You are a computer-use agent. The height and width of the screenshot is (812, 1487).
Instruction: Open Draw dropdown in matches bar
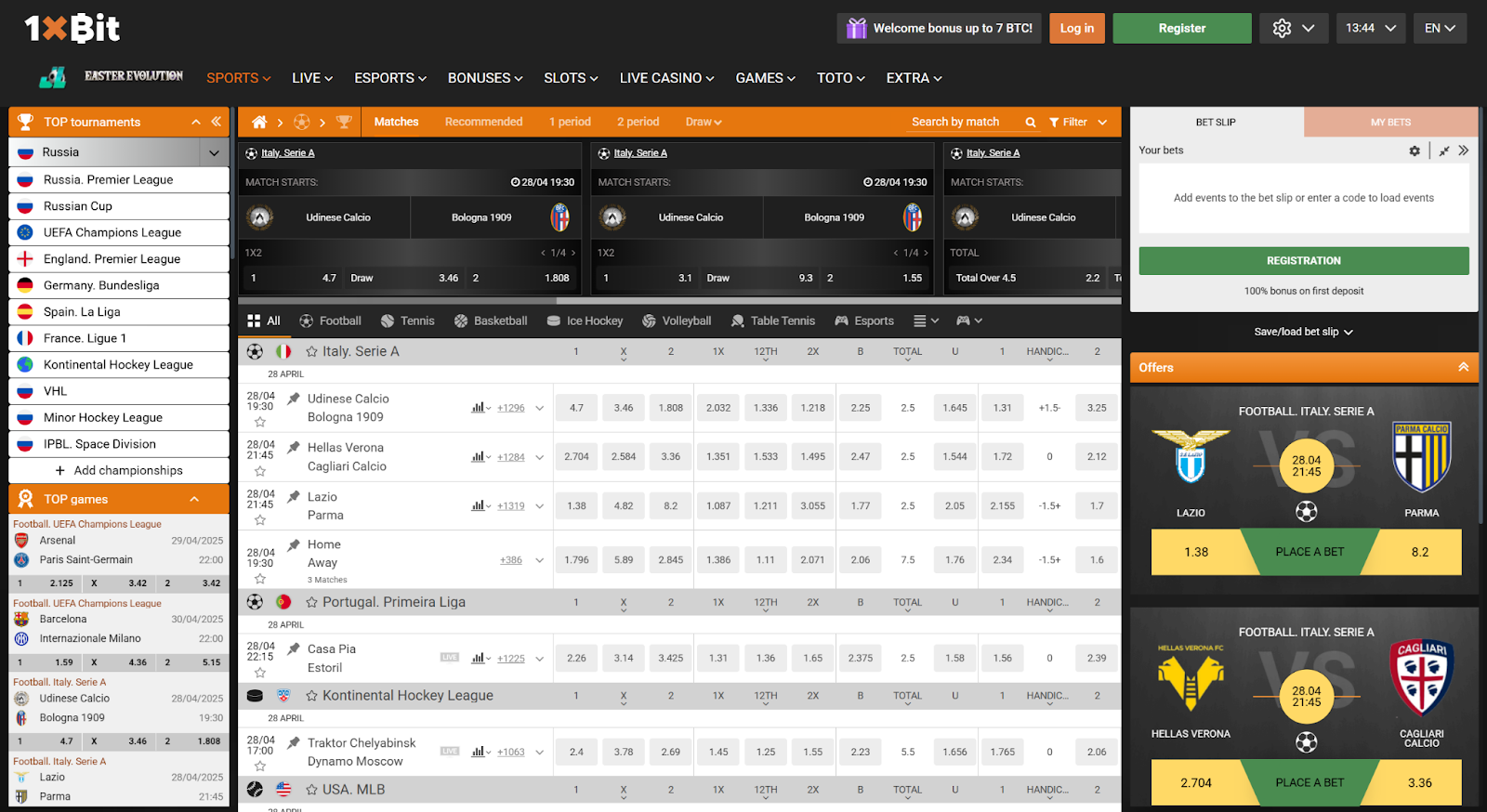[704, 122]
